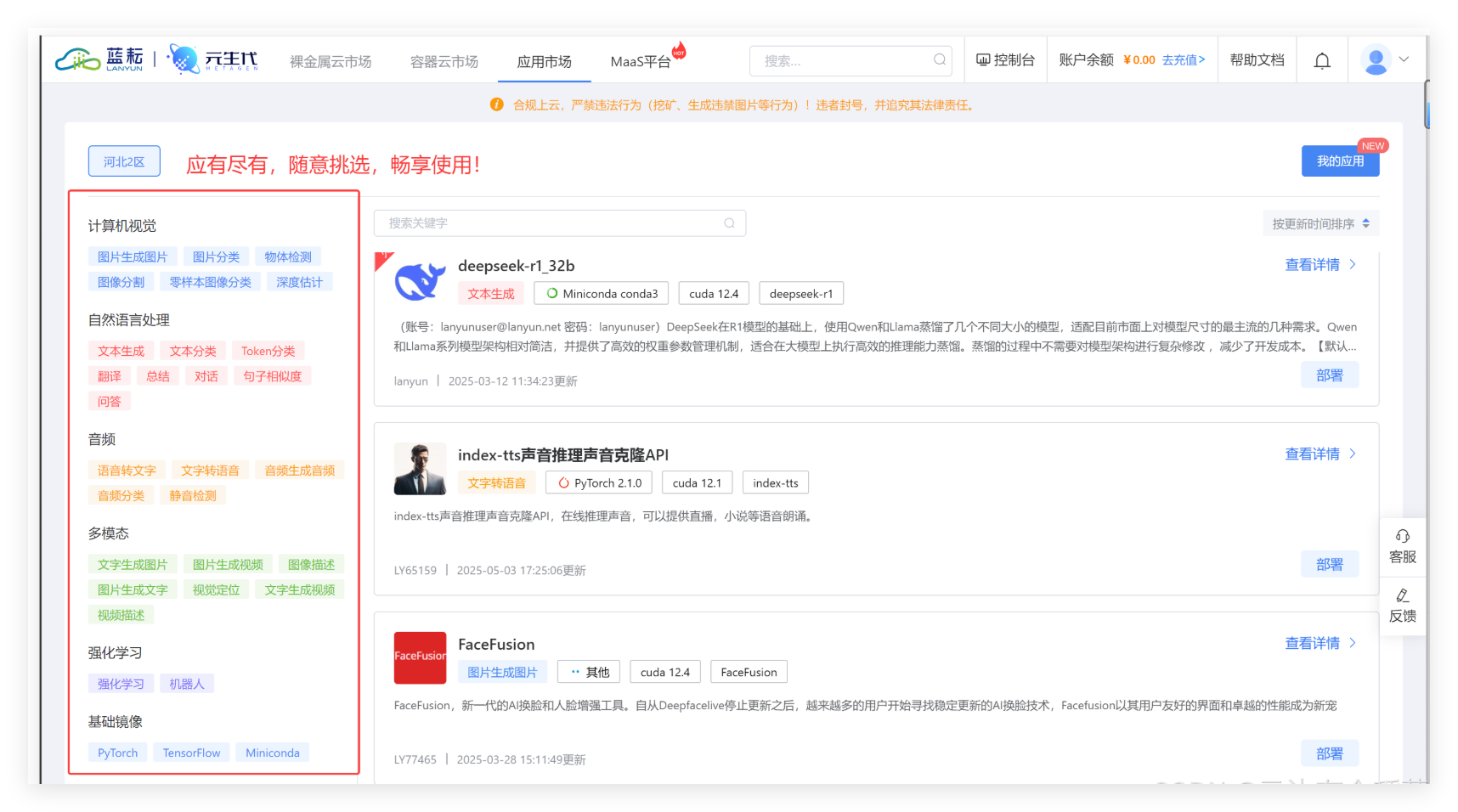Image resolution: width=1458 pixels, height=812 pixels.
Task: Select the 河北2区 region button
Action: pyautogui.click(x=124, y=161)
